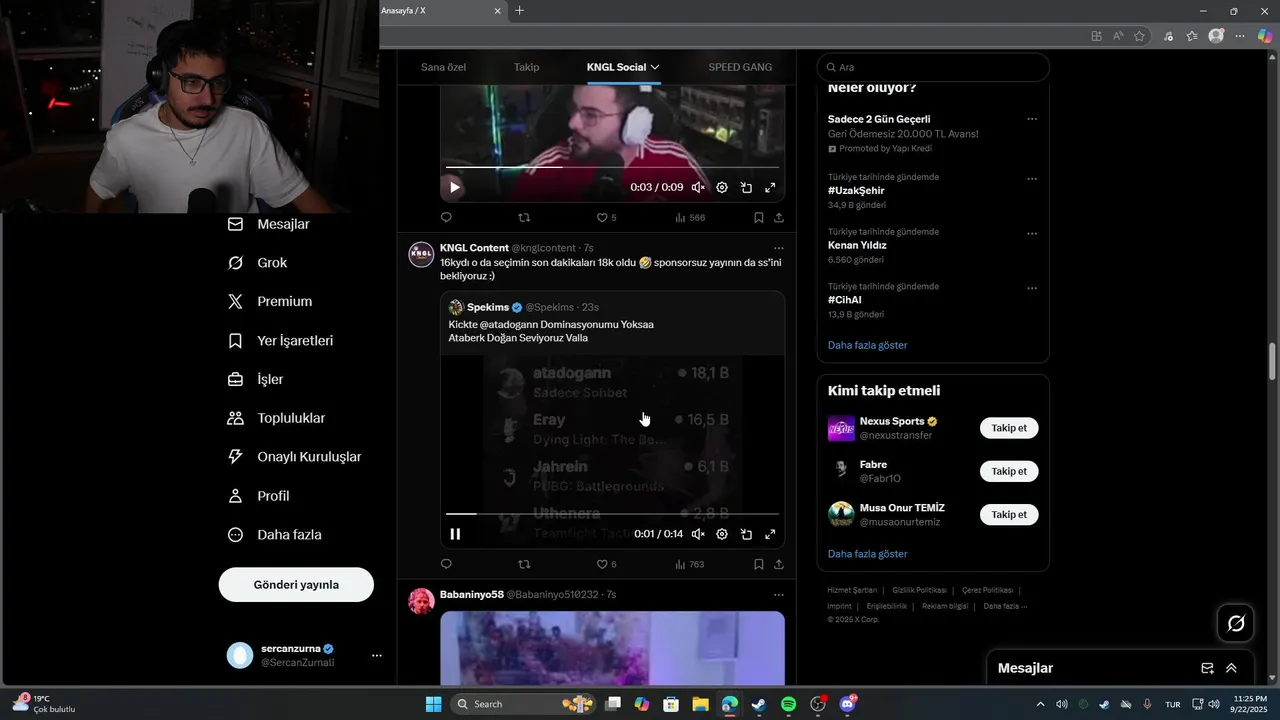This screenshot has height=720, width=1280.
Task: Expand Daha fazla sidebar menu
Action: click(275, 535)
